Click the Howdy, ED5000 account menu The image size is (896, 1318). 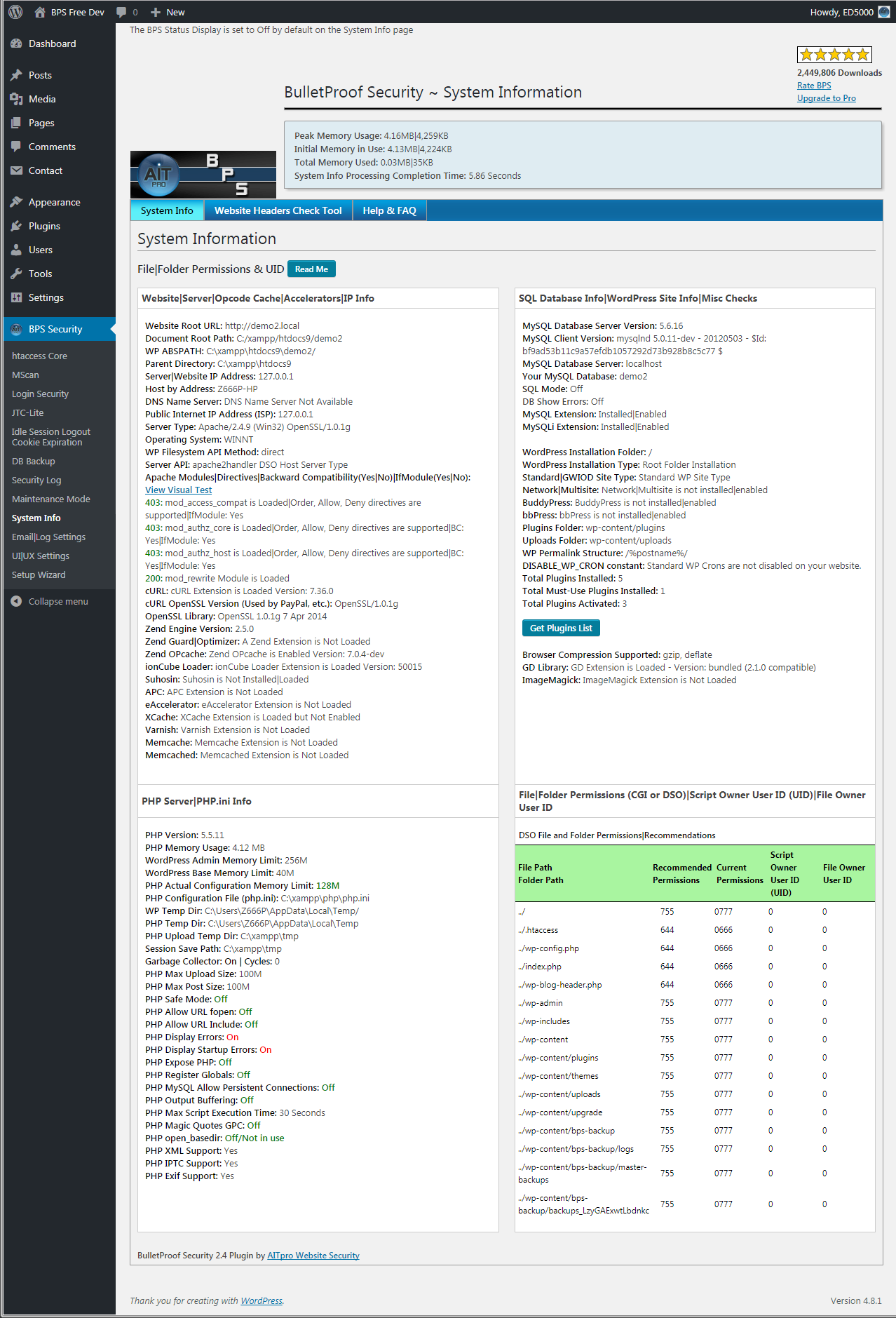[850, 12]
